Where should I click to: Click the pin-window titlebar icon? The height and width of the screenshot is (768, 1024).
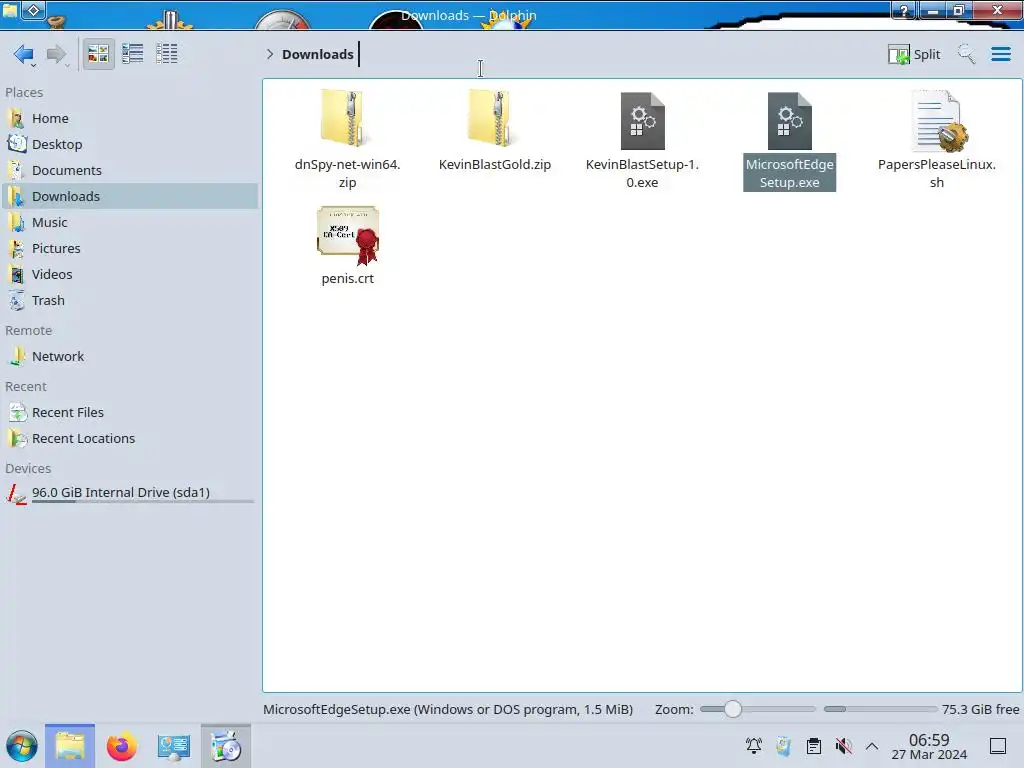tap(34, 10)
